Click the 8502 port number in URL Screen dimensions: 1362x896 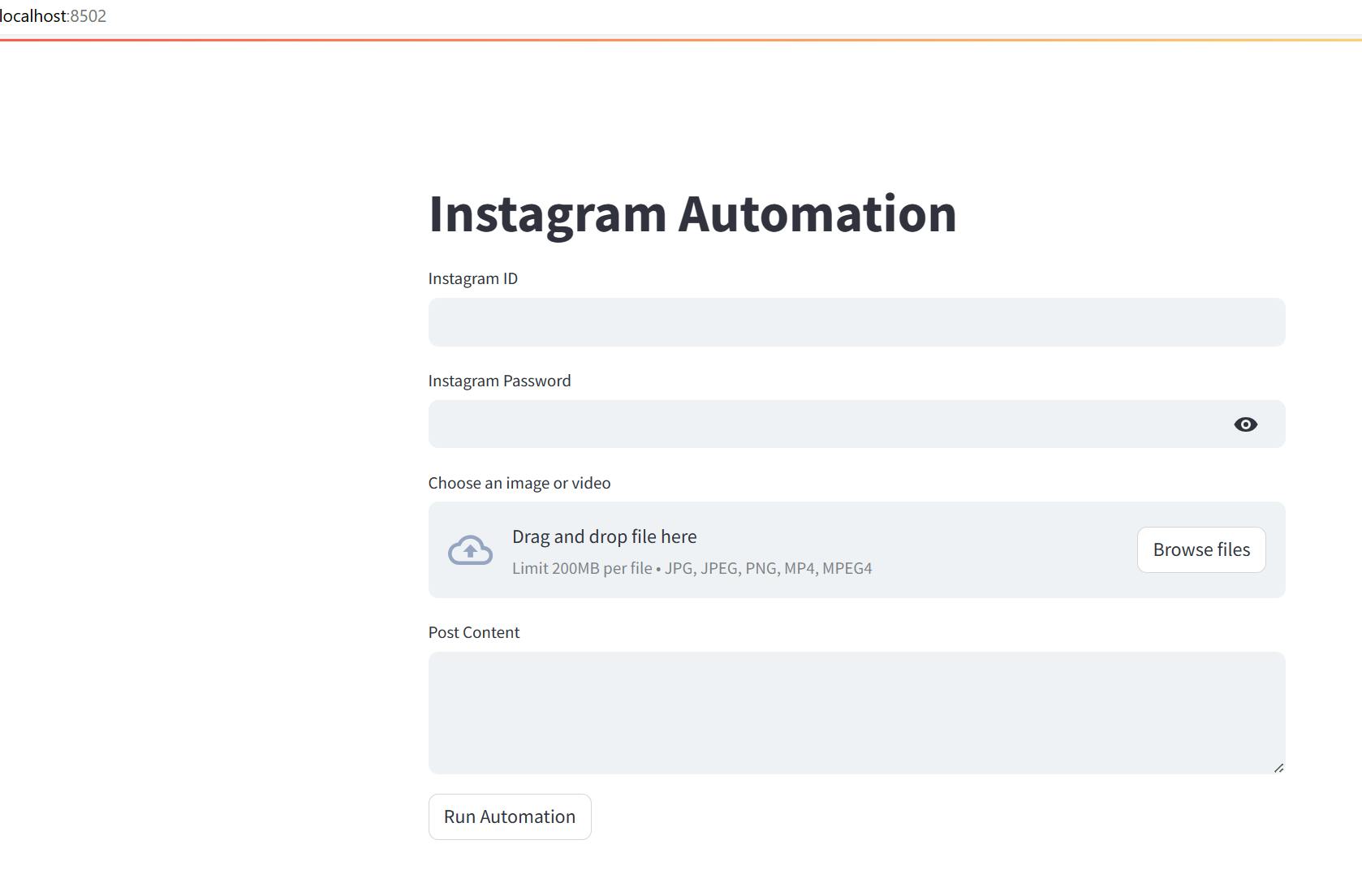tap(88, 16)
